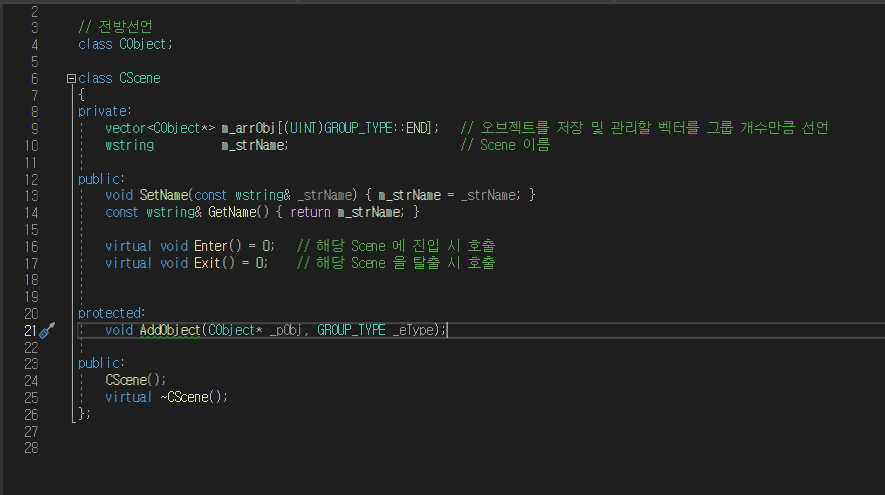Screen dimensions: 885x495
Task: Click the protected: access specifier
Action: (112, 313)
